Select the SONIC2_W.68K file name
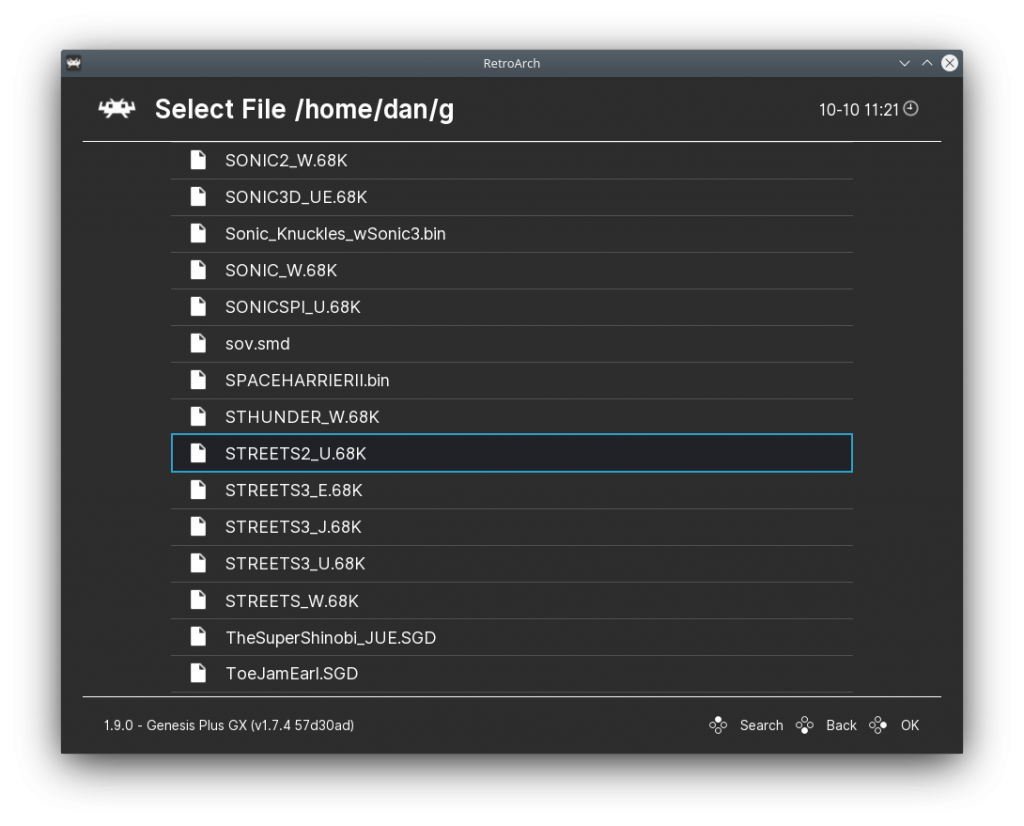 [x=286, y=161]
